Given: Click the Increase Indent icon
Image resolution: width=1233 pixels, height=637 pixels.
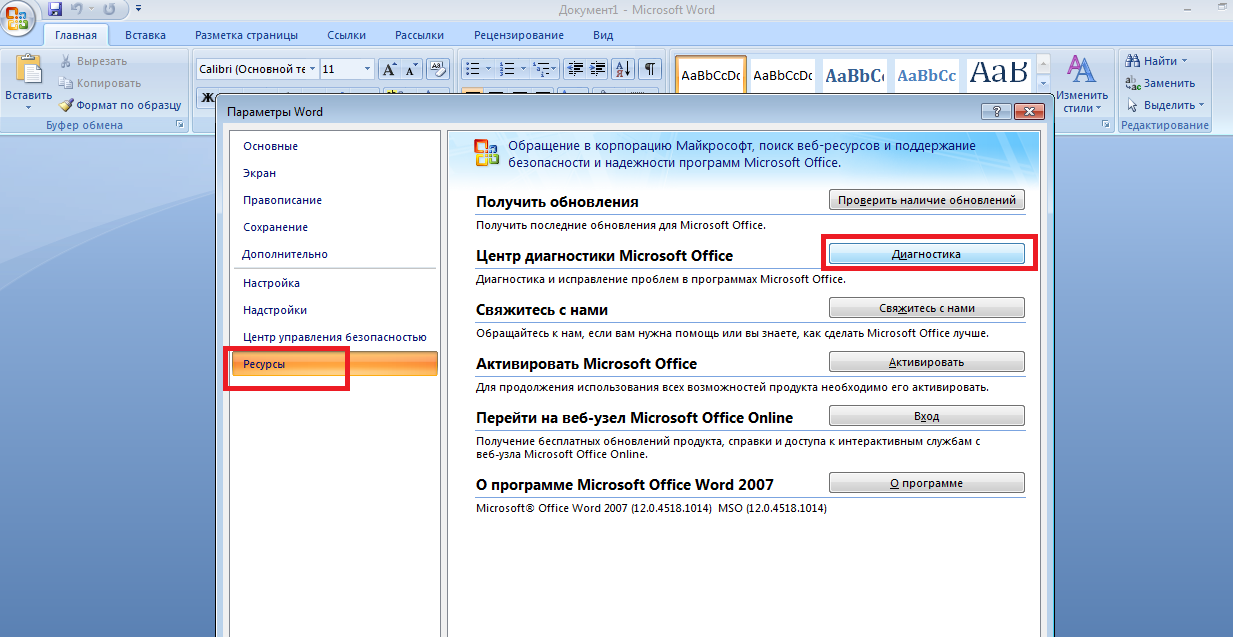Looking at the screenshot, I should tap(598, 69).
